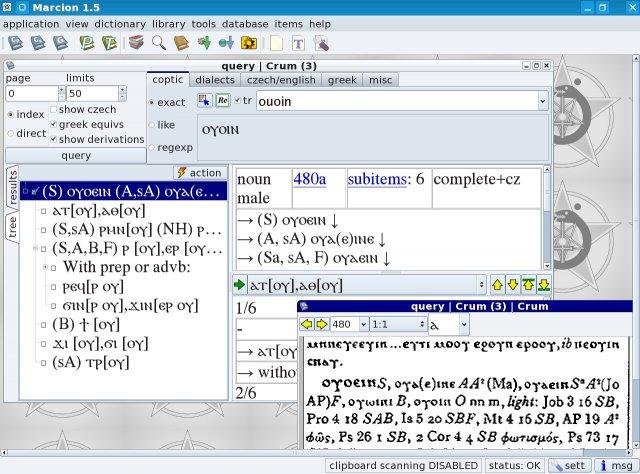Open the 480 page number dropdown

point(363,325)
